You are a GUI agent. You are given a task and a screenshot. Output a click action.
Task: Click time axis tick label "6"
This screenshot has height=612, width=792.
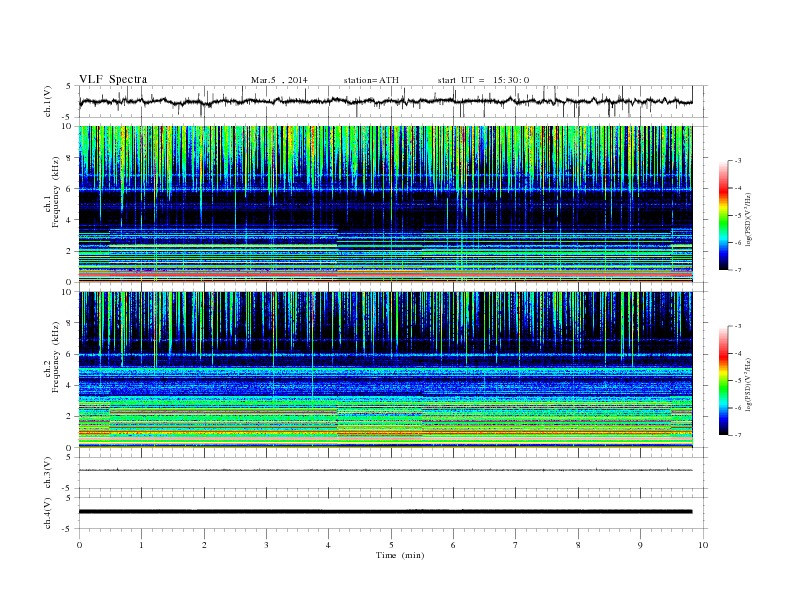454,545
